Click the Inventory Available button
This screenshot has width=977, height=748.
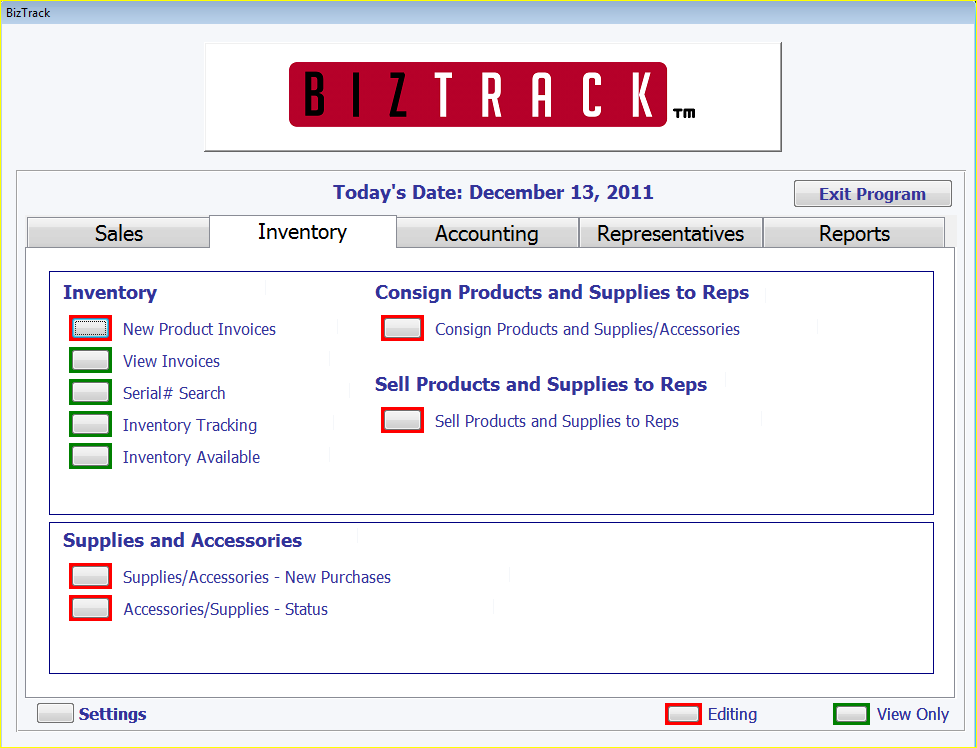tap(90, 456)
